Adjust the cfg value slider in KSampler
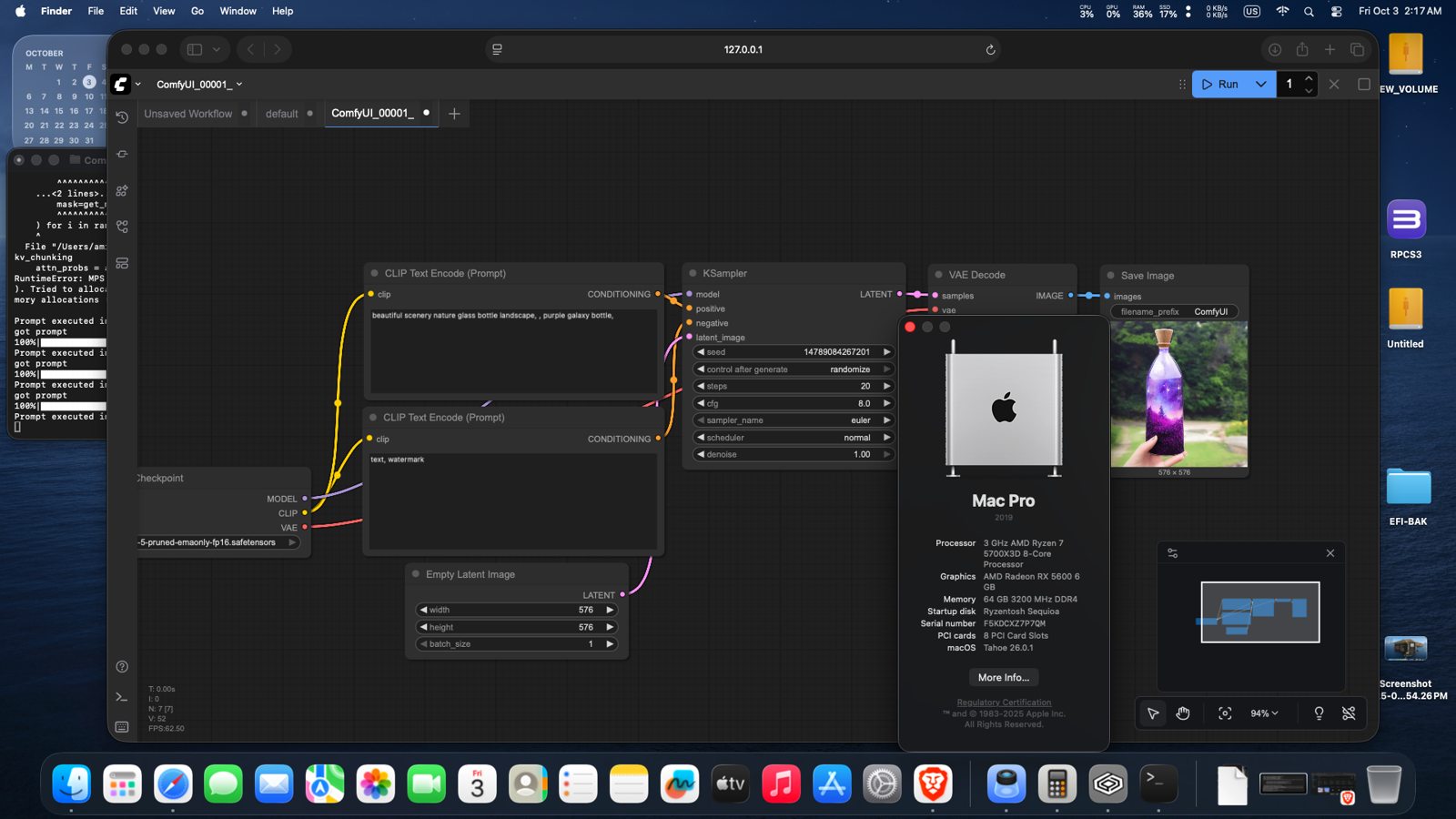1456x819 pixels. point(792,403)
